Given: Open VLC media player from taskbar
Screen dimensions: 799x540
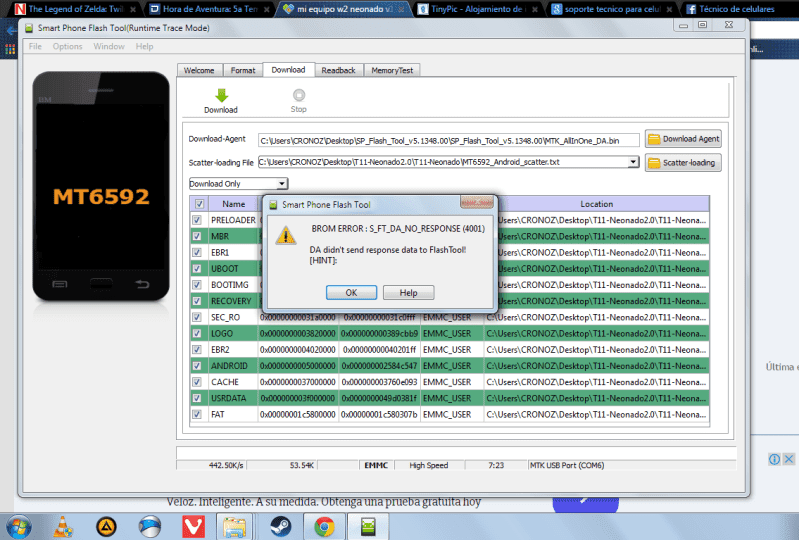Looking at the screenshot, I should tap(63, 527).
